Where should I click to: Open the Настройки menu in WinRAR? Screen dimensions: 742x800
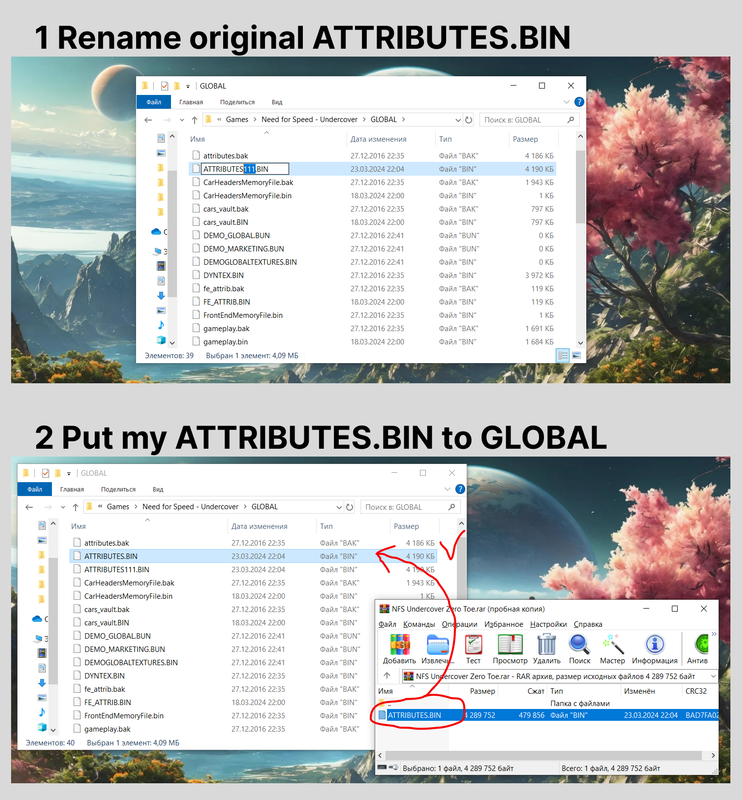[548, 624]
